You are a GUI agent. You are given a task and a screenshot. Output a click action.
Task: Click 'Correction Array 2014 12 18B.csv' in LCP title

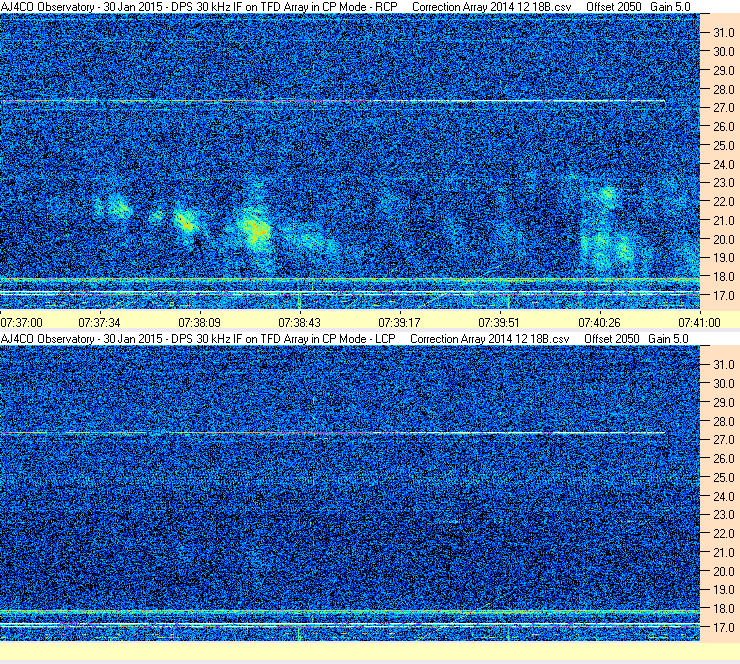[490, 339]
